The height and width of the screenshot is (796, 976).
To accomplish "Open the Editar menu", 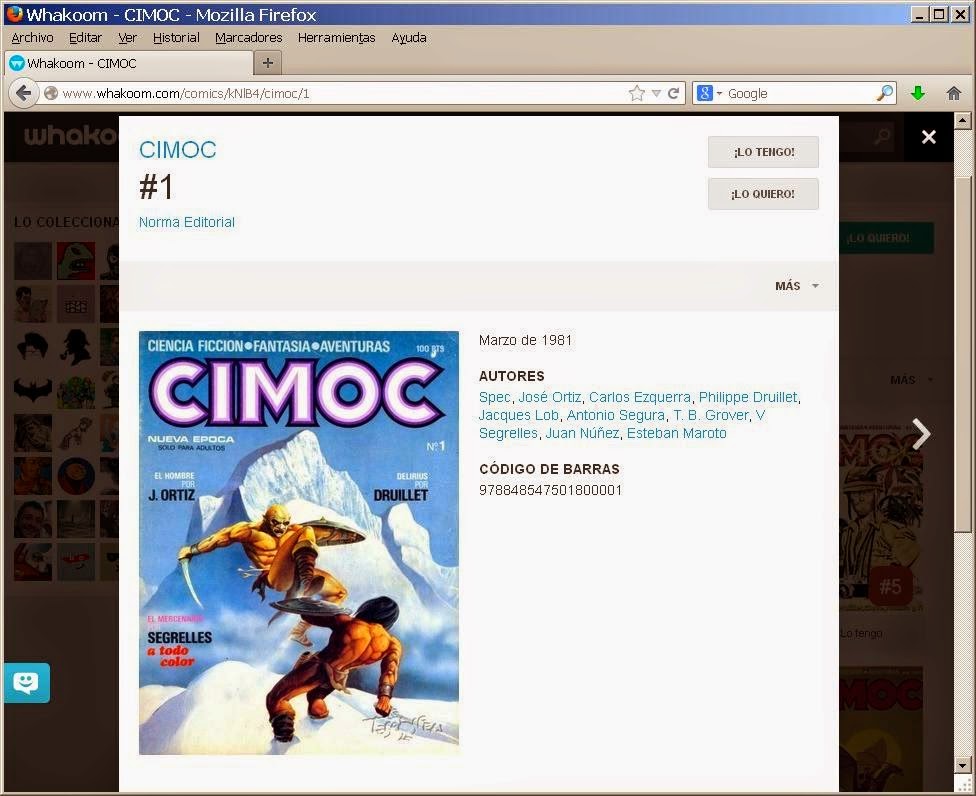I will (85, 37).
